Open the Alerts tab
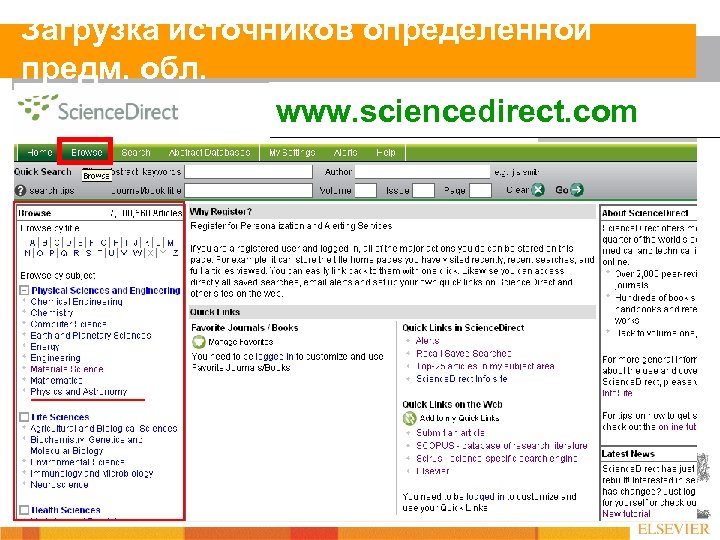This screenshot has width=720, height=540. pyautogui.click(x=345, y=152)
